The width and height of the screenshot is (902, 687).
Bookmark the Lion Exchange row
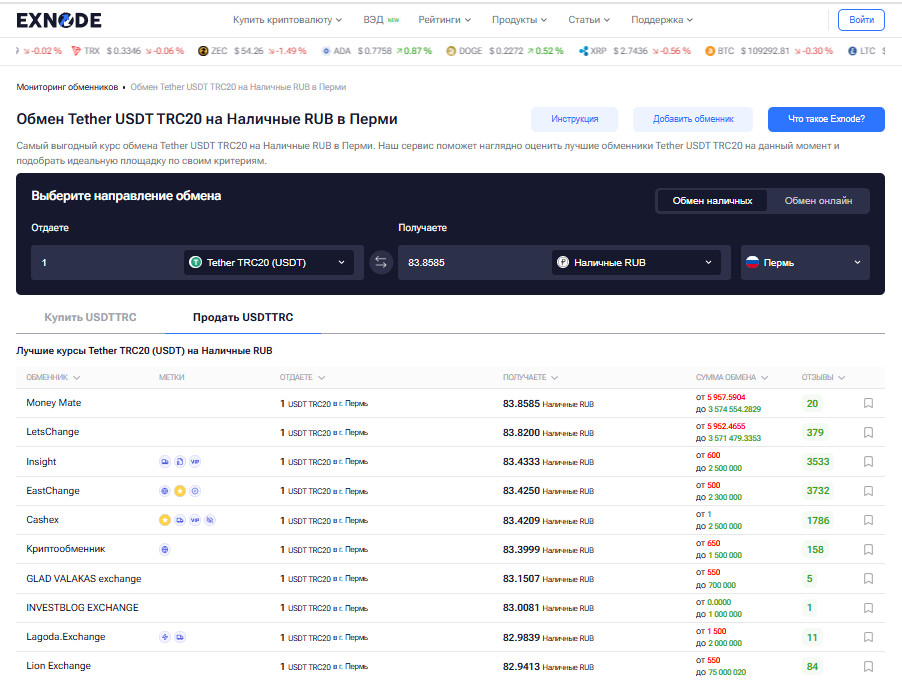click(868, 667)
